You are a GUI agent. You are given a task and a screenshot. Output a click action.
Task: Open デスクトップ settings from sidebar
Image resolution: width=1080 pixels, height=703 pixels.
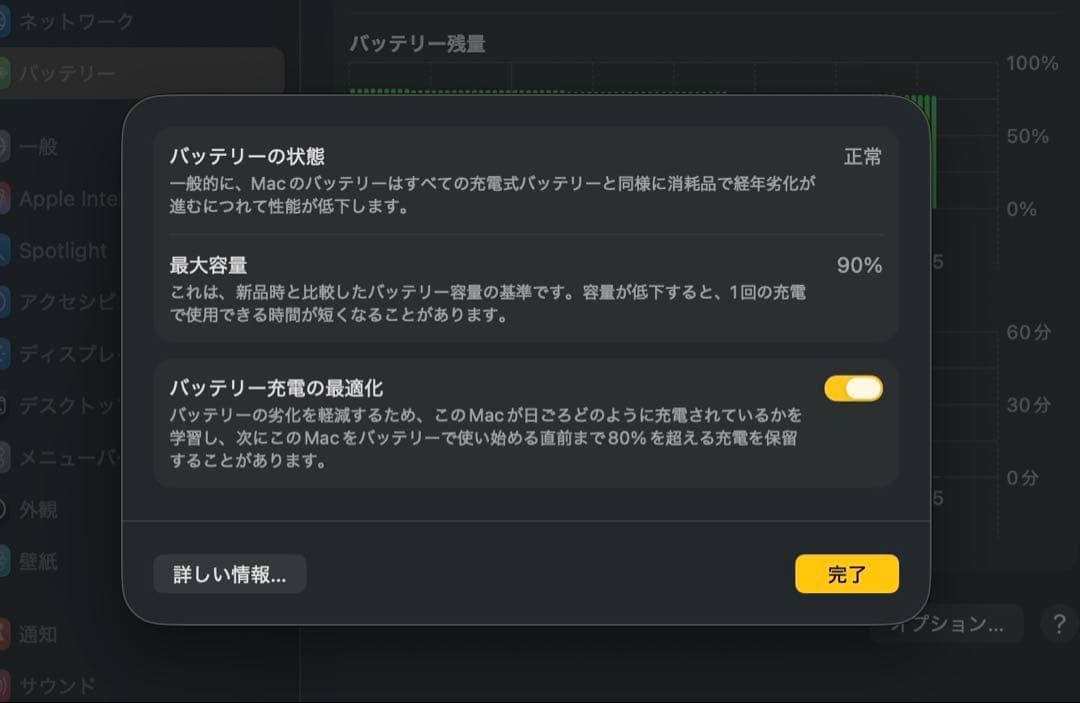66,406
